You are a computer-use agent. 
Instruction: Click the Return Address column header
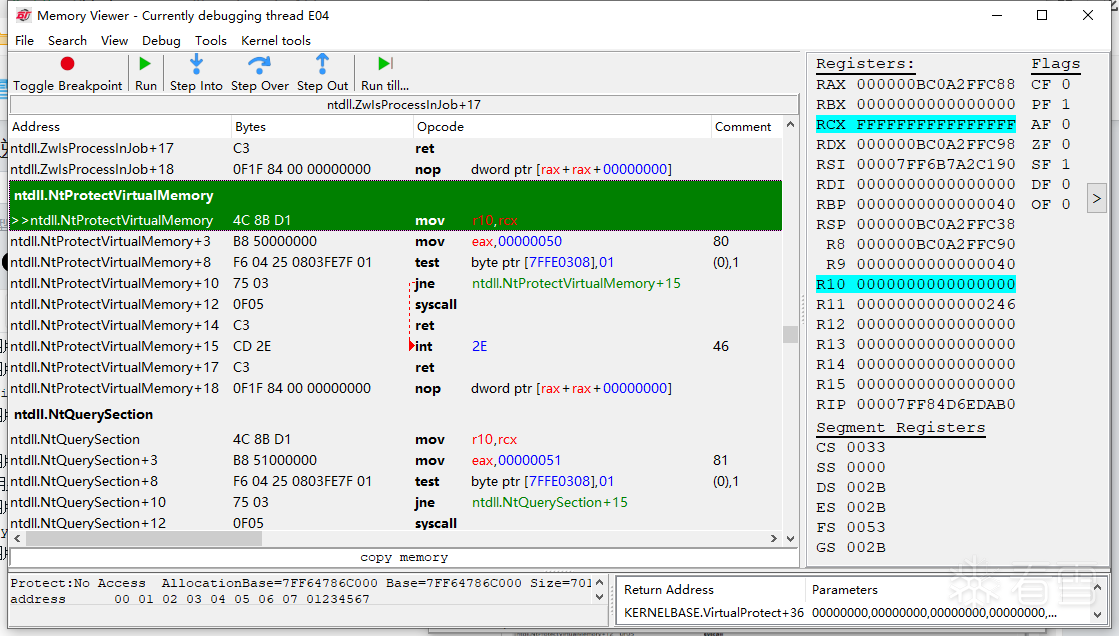point(711,590)
